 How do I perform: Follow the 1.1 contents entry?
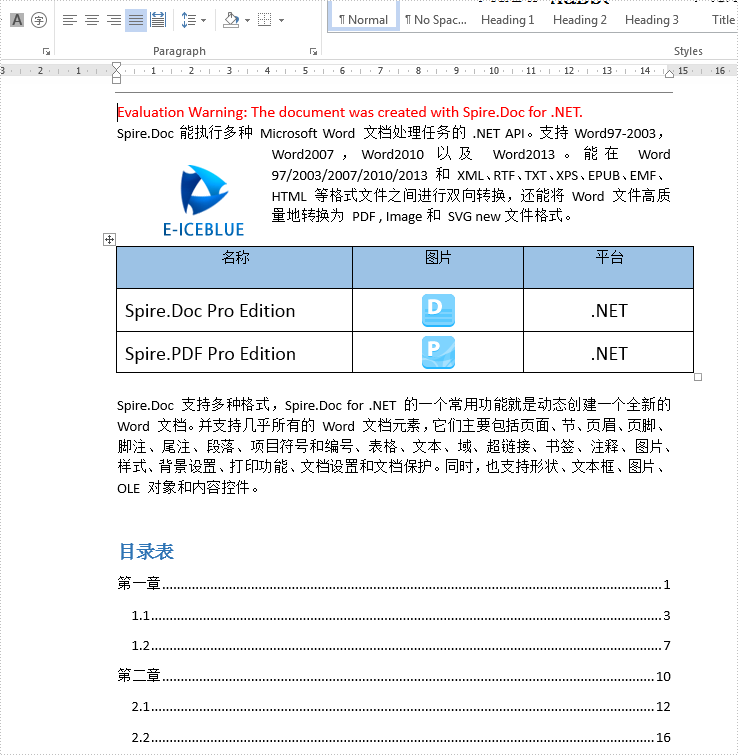pyautogui.click(x=401, y=615)
